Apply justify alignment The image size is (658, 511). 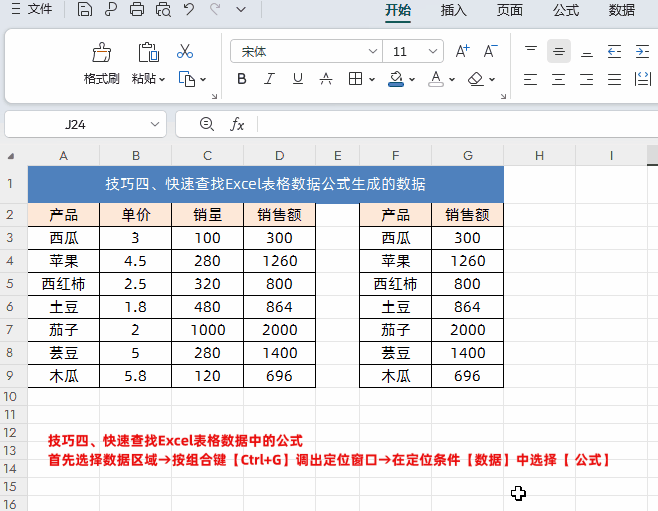[614, 79]
